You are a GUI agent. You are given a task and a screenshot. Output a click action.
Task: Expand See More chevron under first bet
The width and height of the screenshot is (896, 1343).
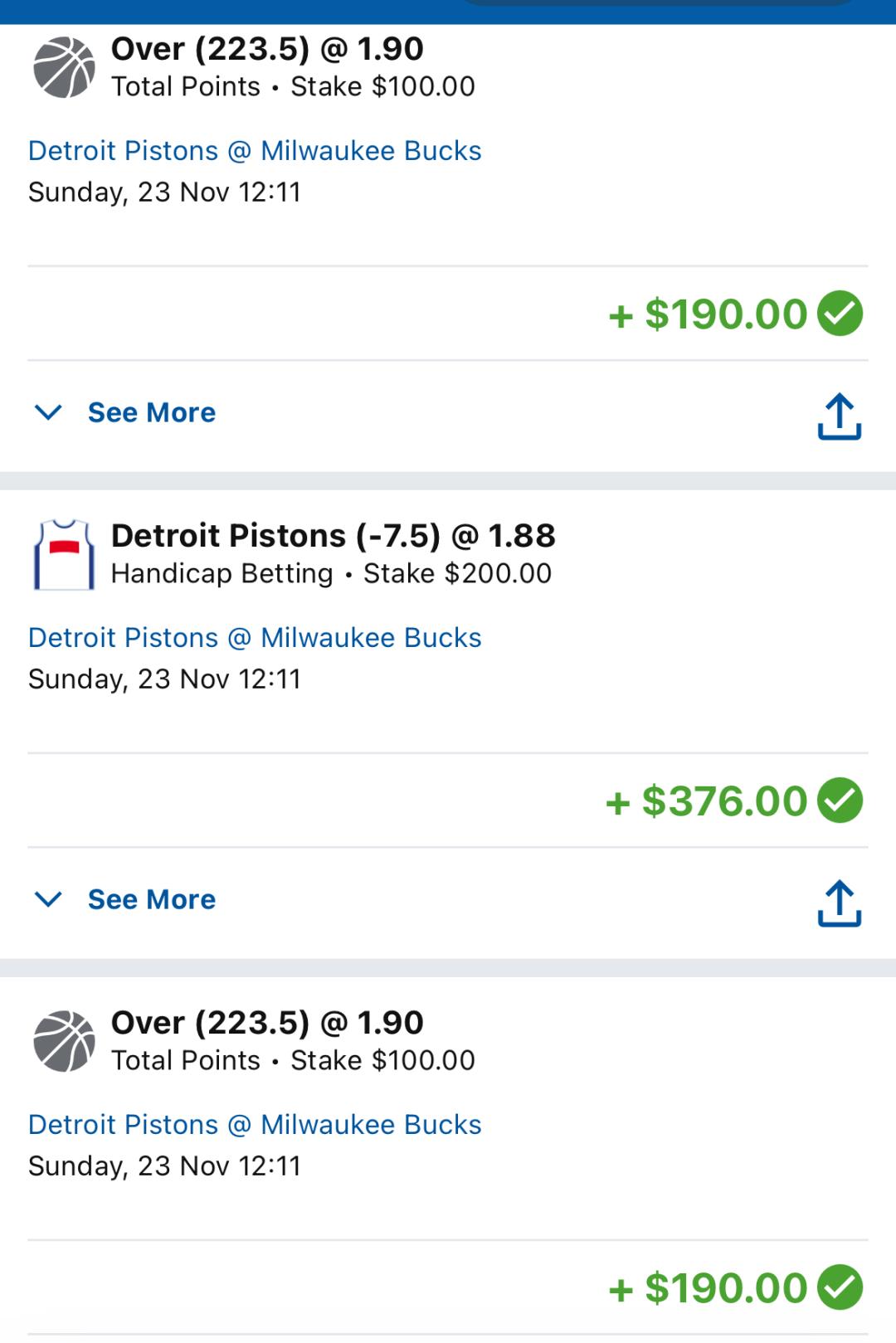[x=49, y=412]
